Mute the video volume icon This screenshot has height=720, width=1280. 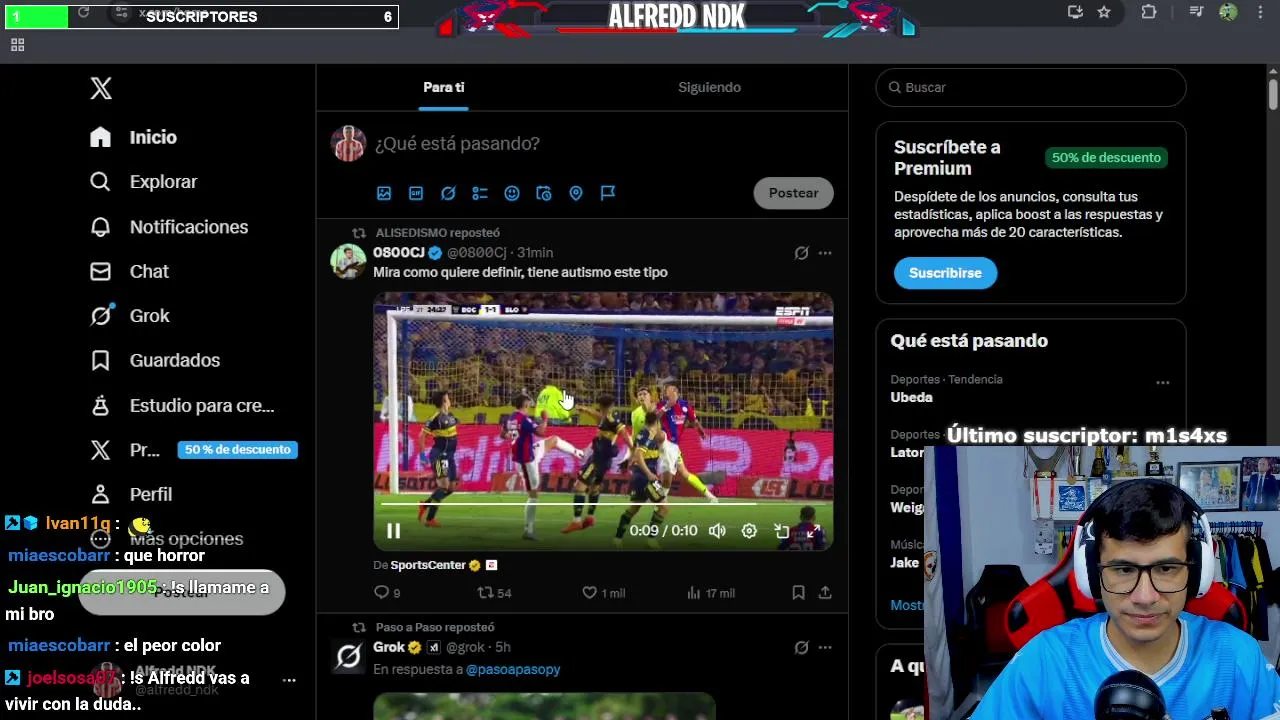(717, 531)
